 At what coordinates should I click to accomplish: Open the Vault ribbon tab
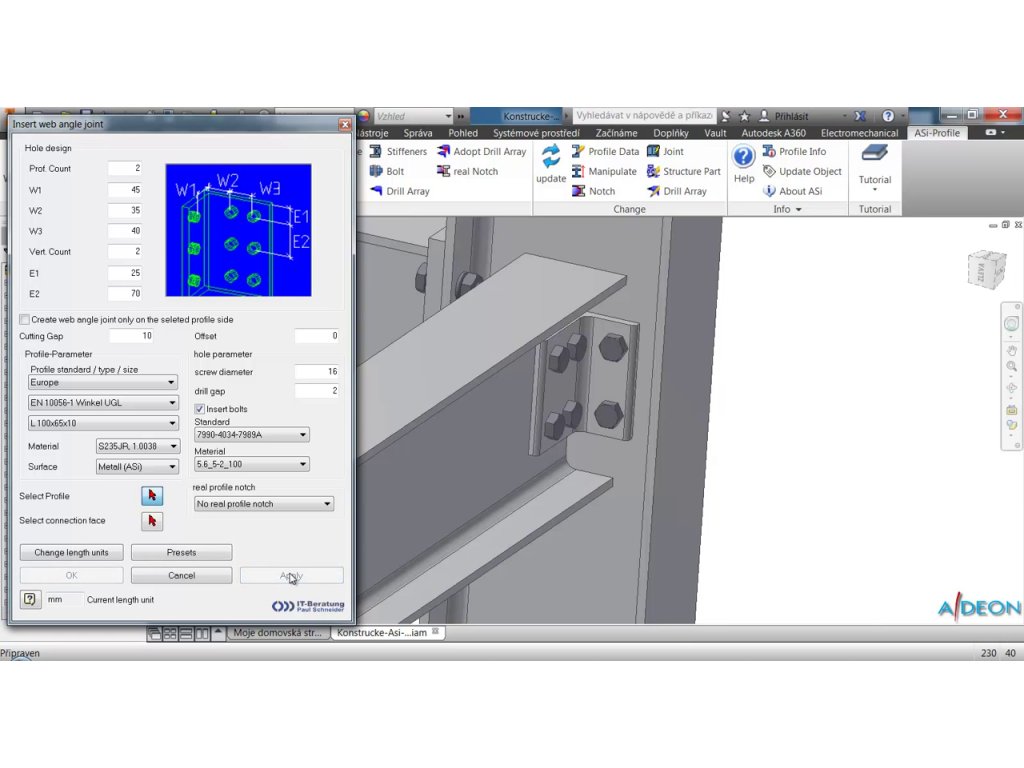tap(715, 133)
